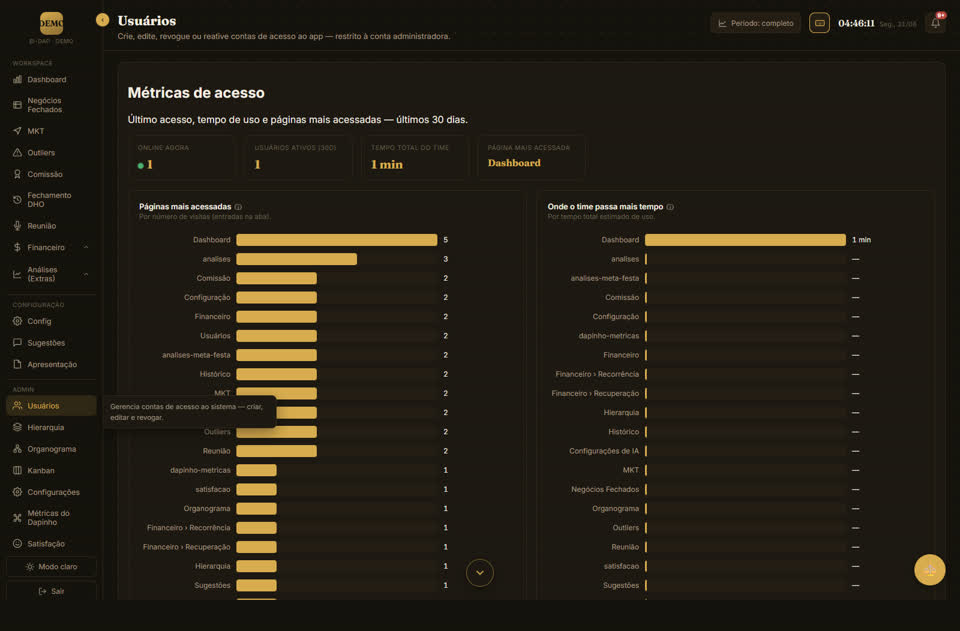Viewport: 960px width, 631px height.
Task: Click info icon beside Páginas mais acessadas
Action: click(238, 207)
